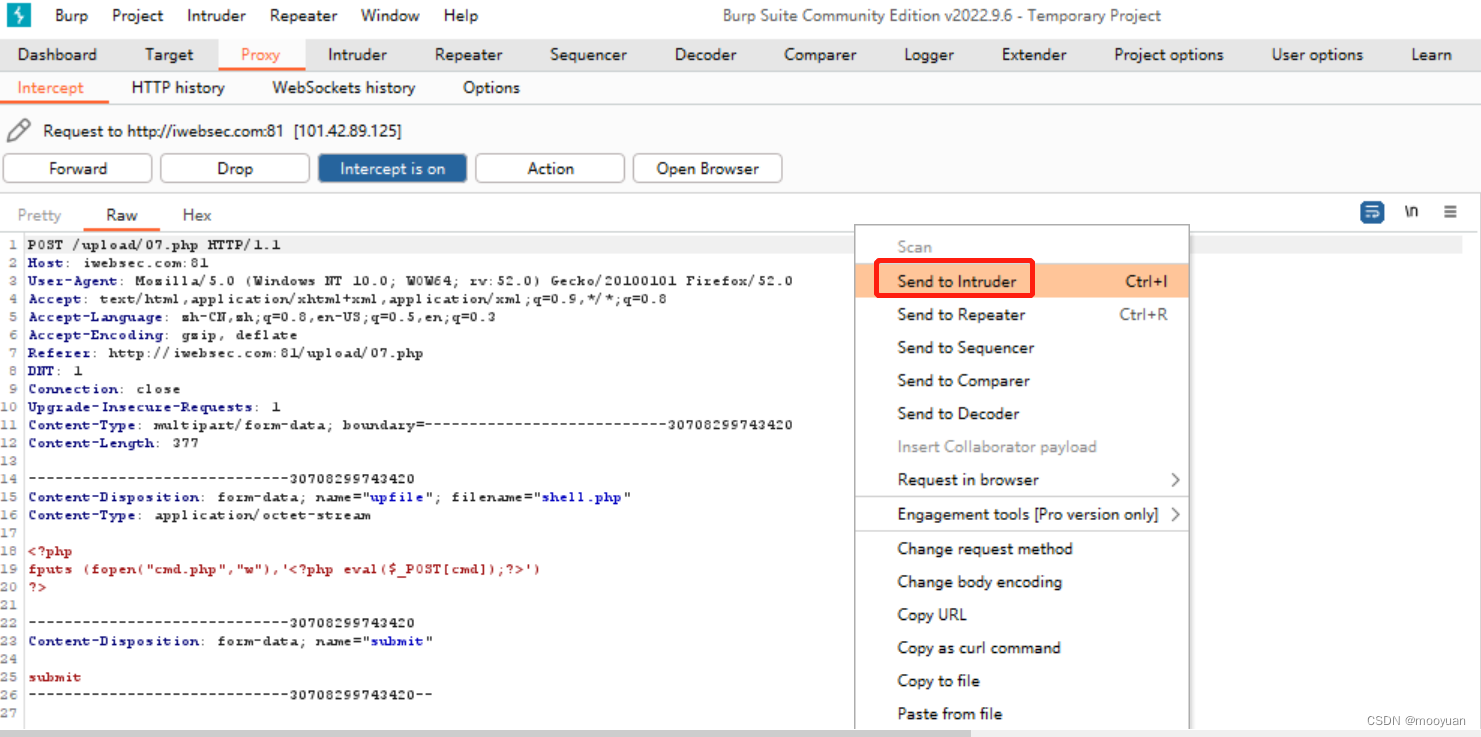Switch to the Sequencer tab
The image size is (1481, 737).
588,55
